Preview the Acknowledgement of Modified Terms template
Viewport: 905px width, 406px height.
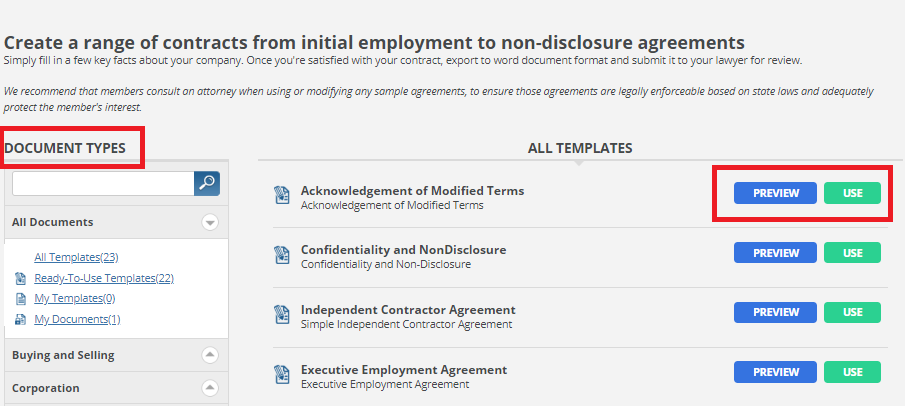point(775,193)
